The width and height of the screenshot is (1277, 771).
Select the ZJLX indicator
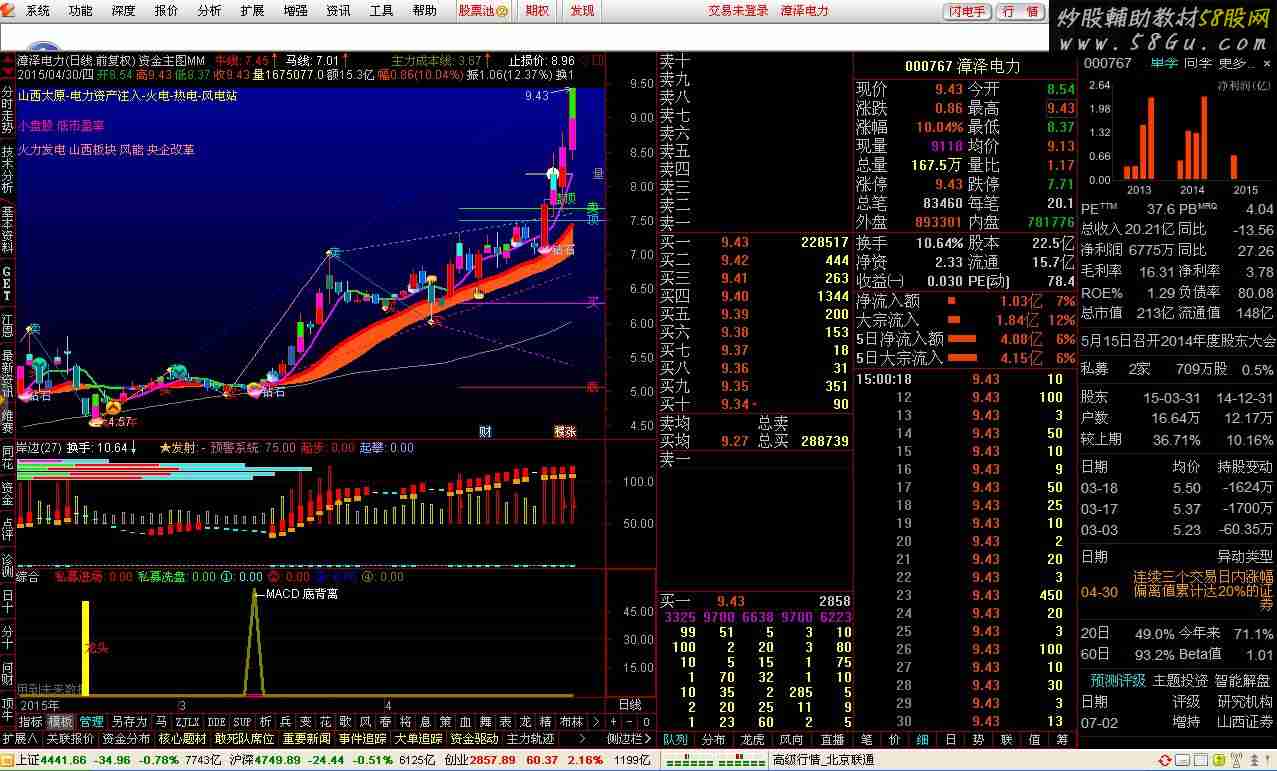click(x=187, y=721)
